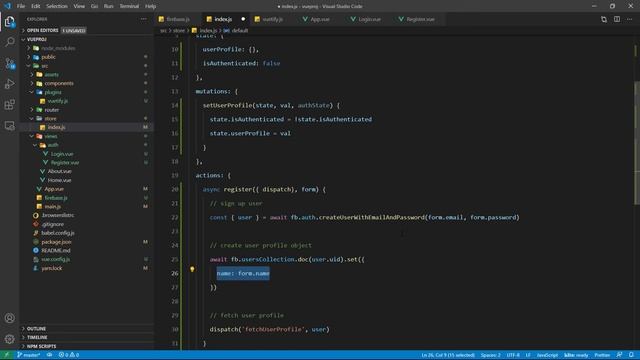This screenshot has height=360, width=640.
Task: Open the View menu
Action: tap(79, 6)
